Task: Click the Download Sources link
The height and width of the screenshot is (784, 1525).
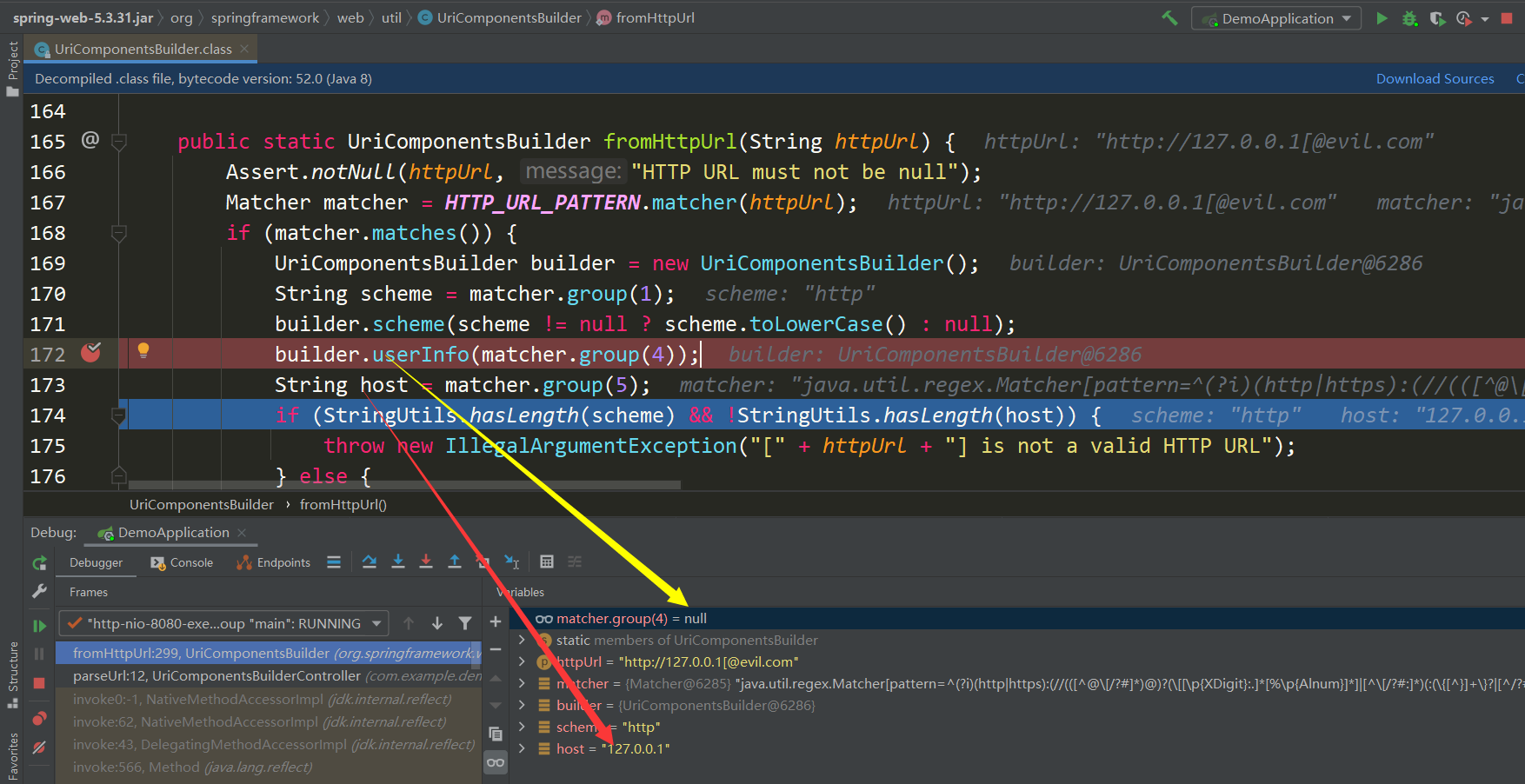Action: pos(1435,78)
